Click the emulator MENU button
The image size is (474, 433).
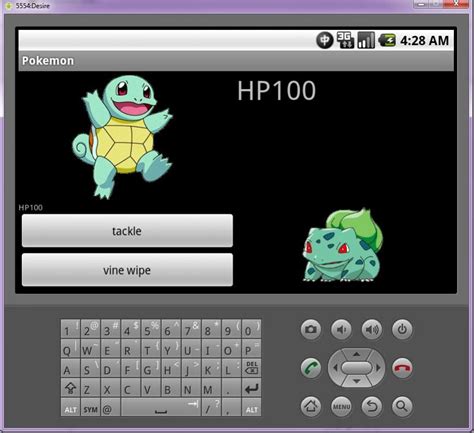point(341,406)
